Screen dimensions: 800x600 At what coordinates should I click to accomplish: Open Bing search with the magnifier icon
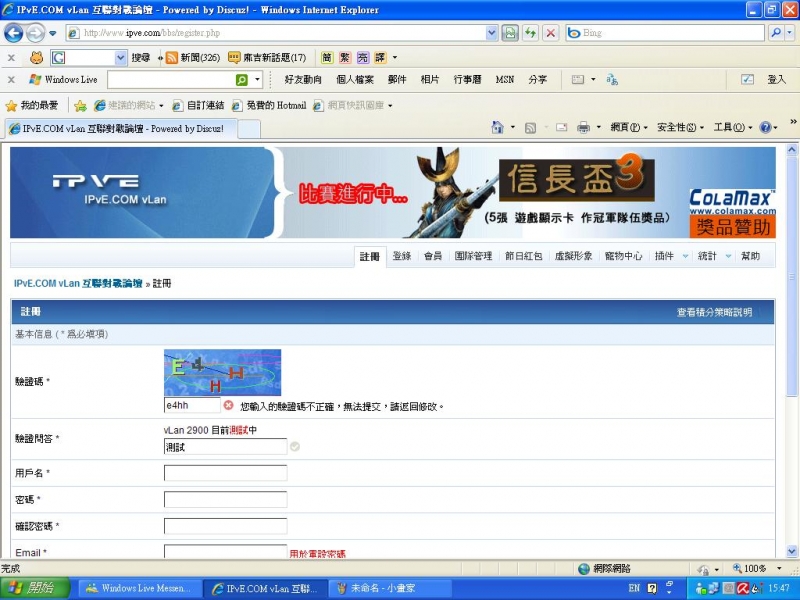[776, 32]
